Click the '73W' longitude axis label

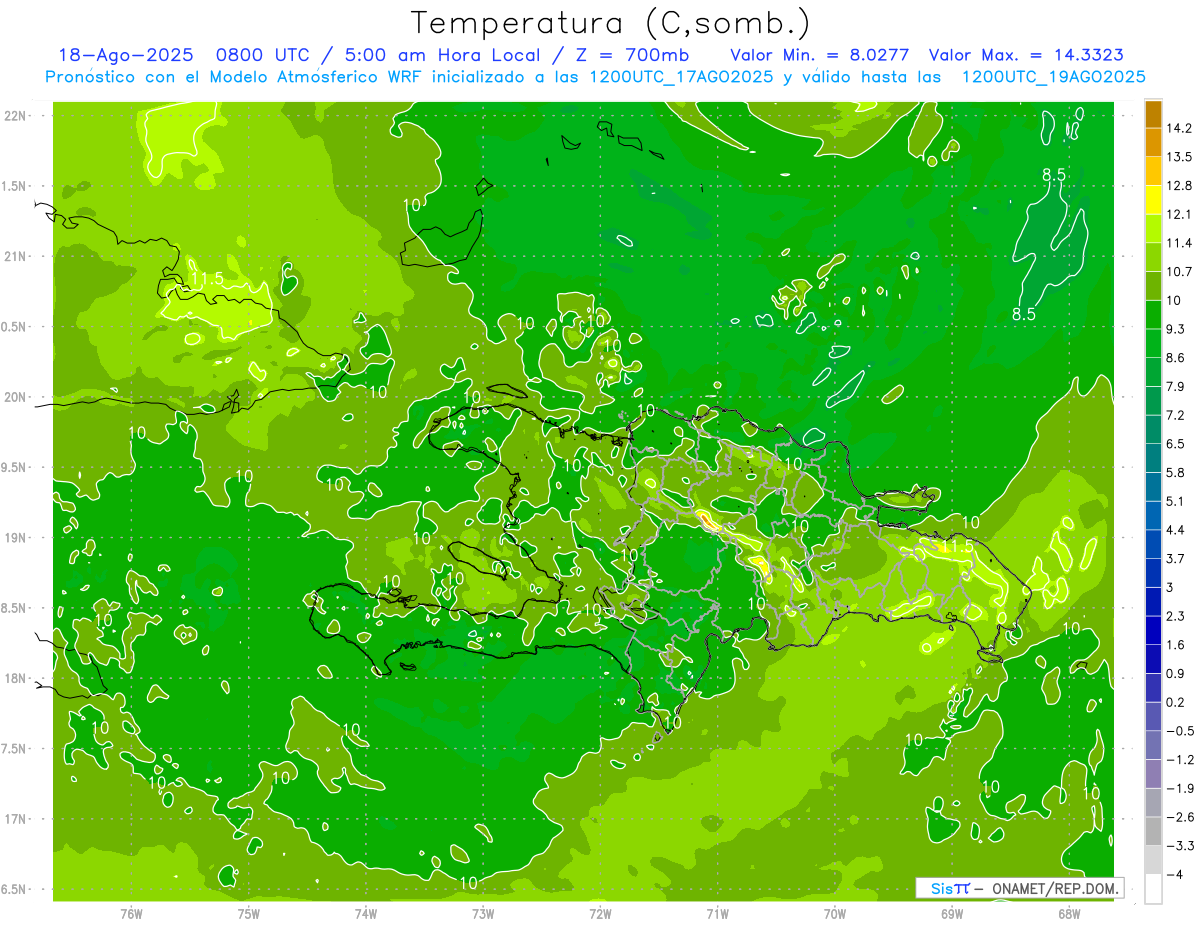click(x=483, y=913)
